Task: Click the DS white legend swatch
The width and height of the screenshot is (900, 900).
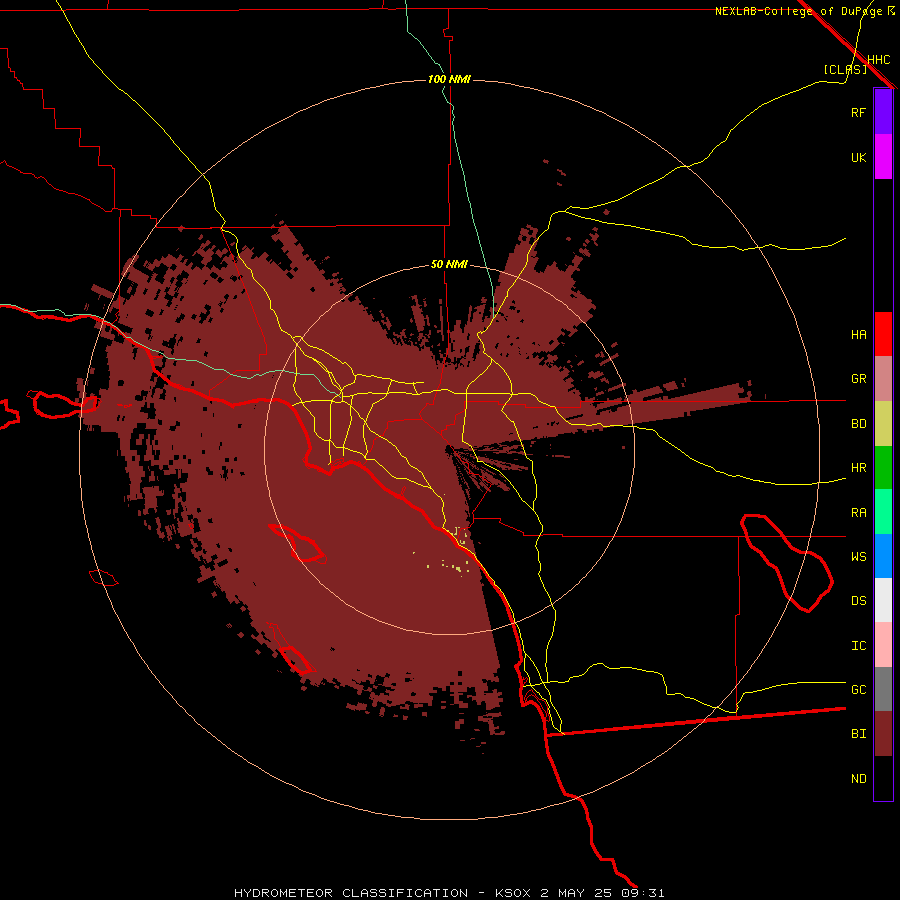Action: [x=883, y=600]
